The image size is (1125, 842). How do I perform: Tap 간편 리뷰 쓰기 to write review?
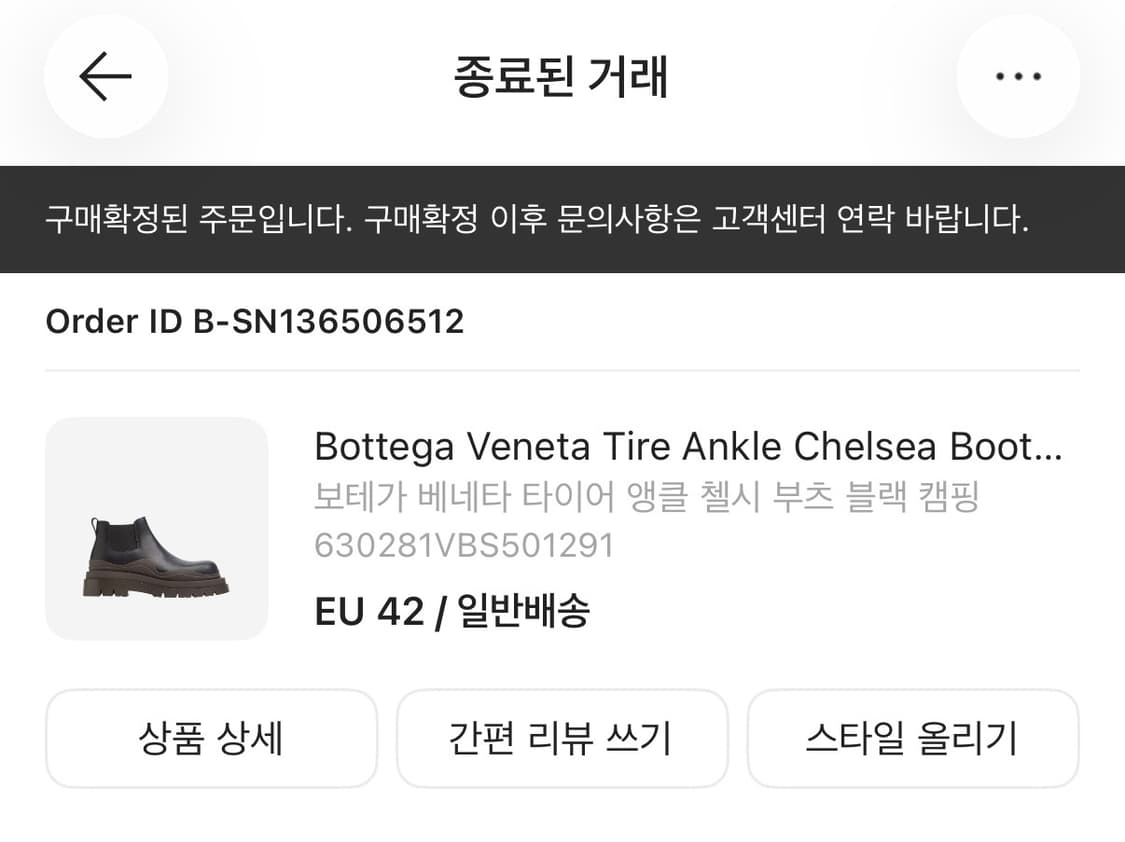point(562,738)
